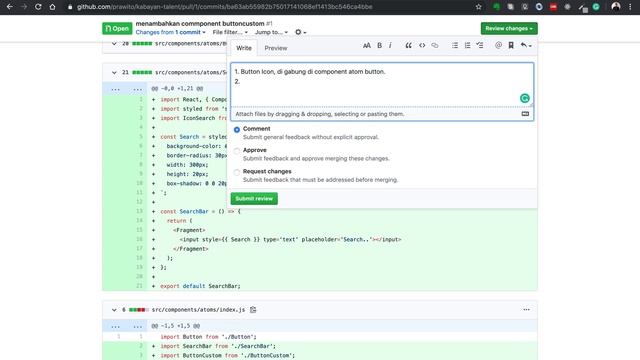The height and width of the screenshot is (360, 640).
Task: Open the index.js file options menu
Action: pos(526,310)
